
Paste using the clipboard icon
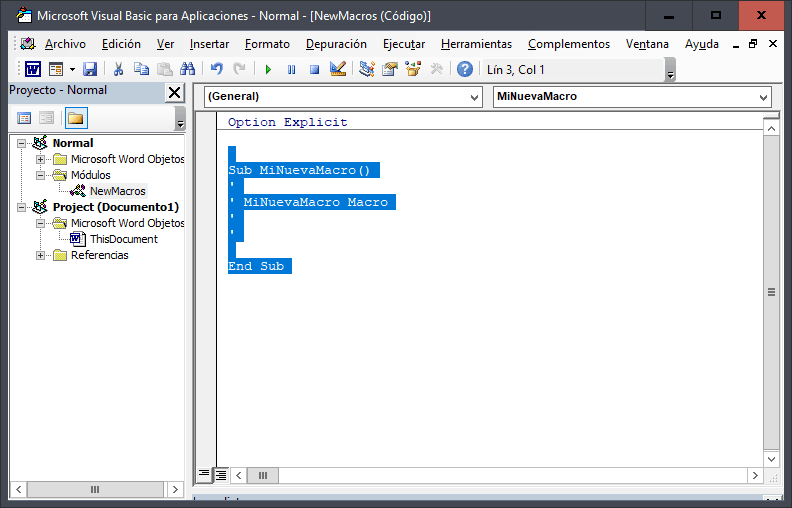click(165, 69)
